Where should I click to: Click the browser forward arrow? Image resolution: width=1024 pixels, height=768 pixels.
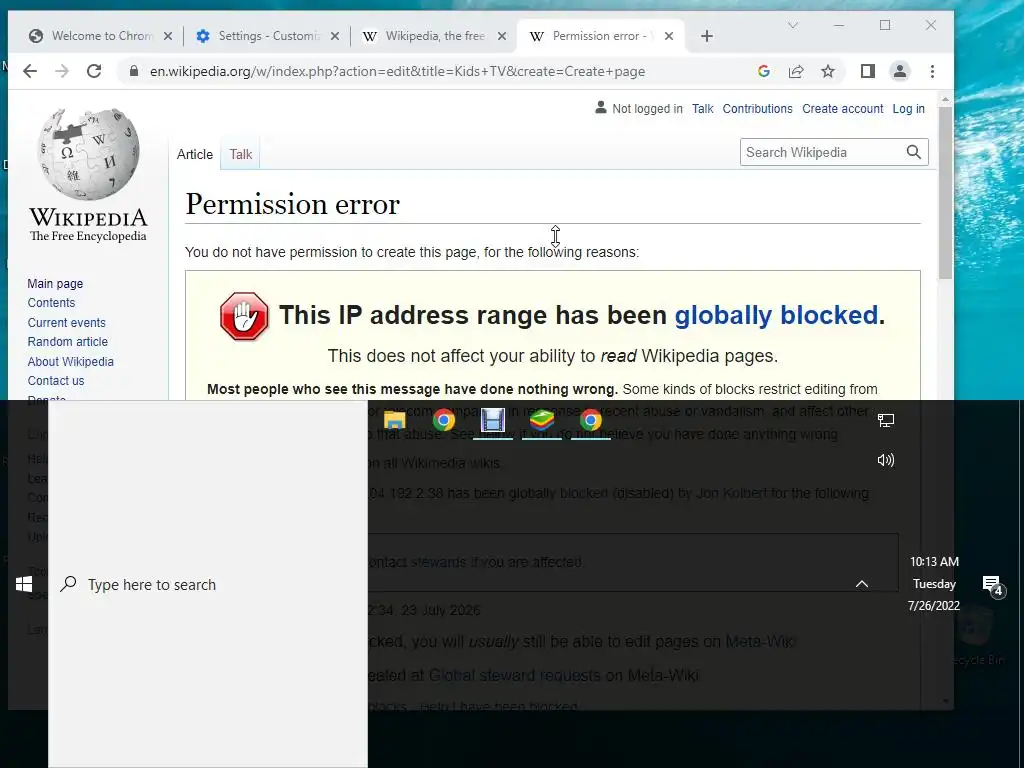(x=62, y=71)
